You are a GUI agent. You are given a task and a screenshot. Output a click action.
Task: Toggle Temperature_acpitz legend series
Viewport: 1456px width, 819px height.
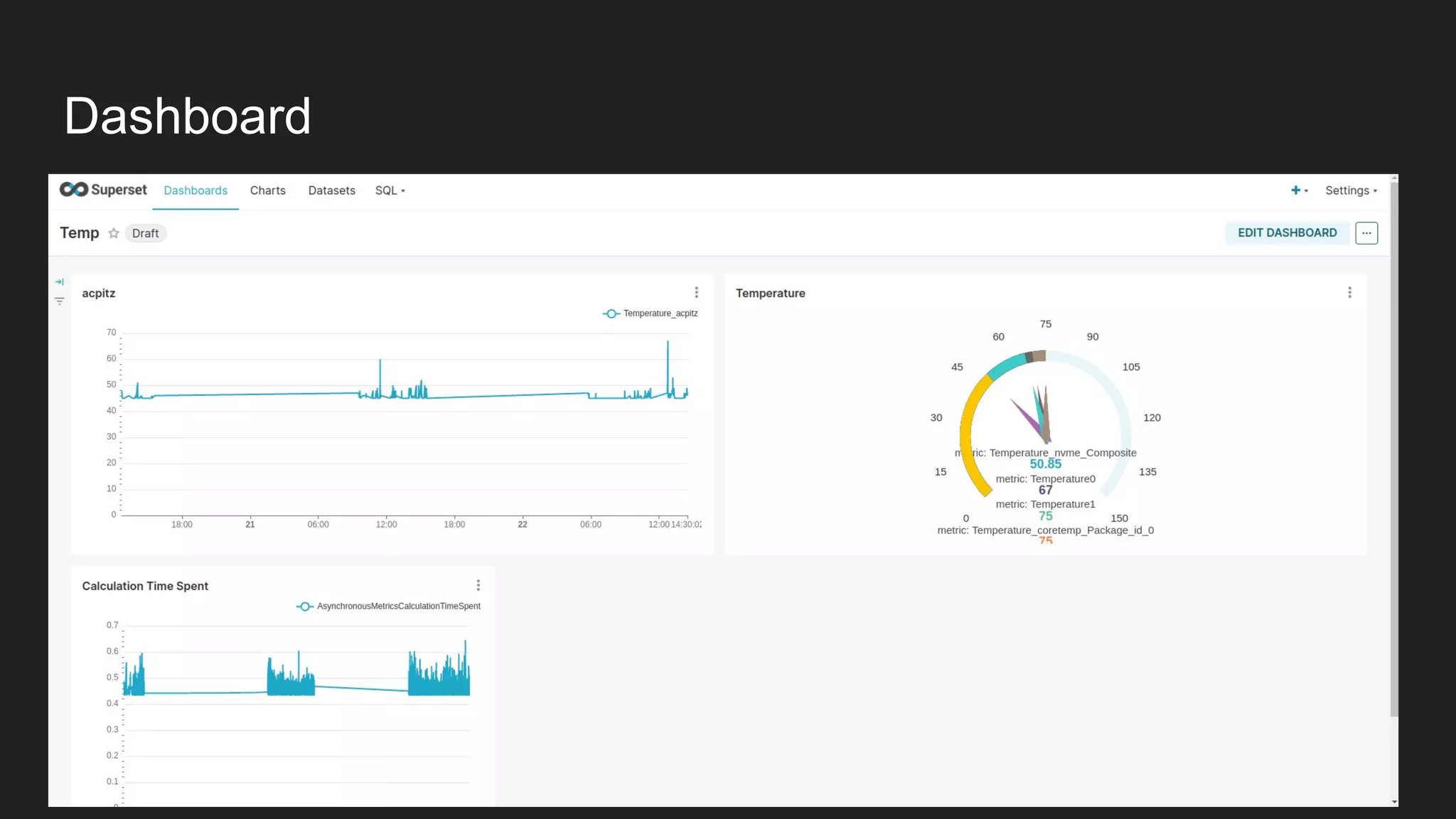[651, 314]
